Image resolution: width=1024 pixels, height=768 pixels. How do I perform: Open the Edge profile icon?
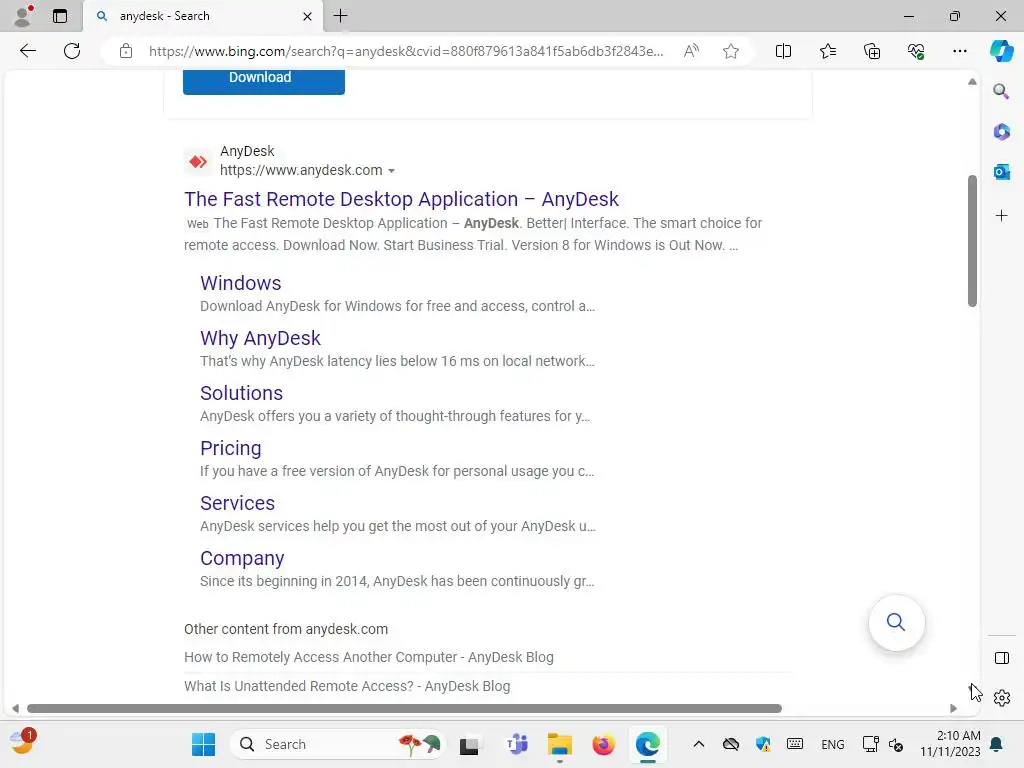pyautogui.click(x=24, y=16)
